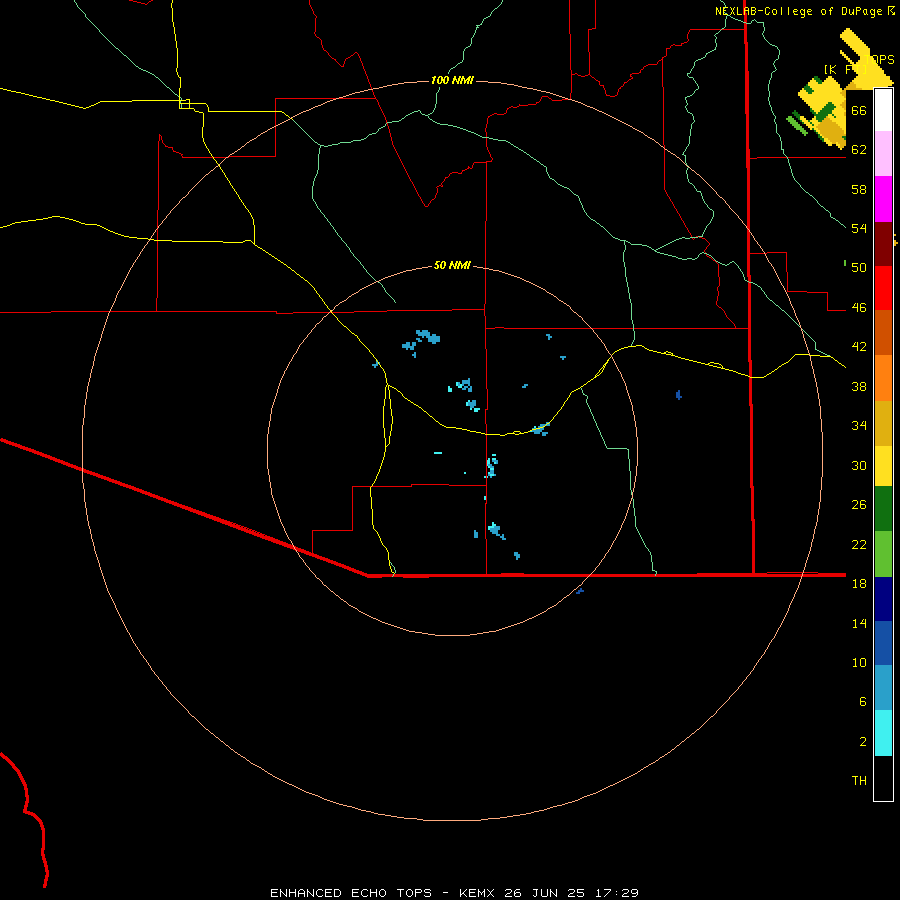Screen dimensions: 900x900
Task: Click the dark red legend swatch
Action: 883,244
